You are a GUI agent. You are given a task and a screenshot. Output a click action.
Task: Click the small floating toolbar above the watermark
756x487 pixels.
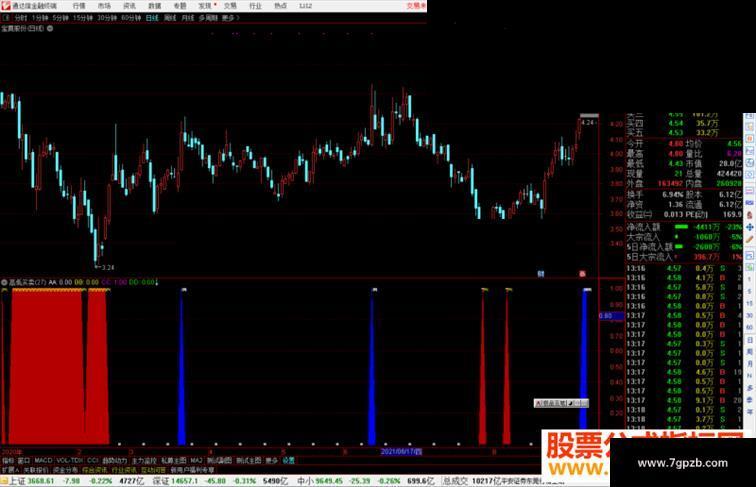tap(561, 403)
